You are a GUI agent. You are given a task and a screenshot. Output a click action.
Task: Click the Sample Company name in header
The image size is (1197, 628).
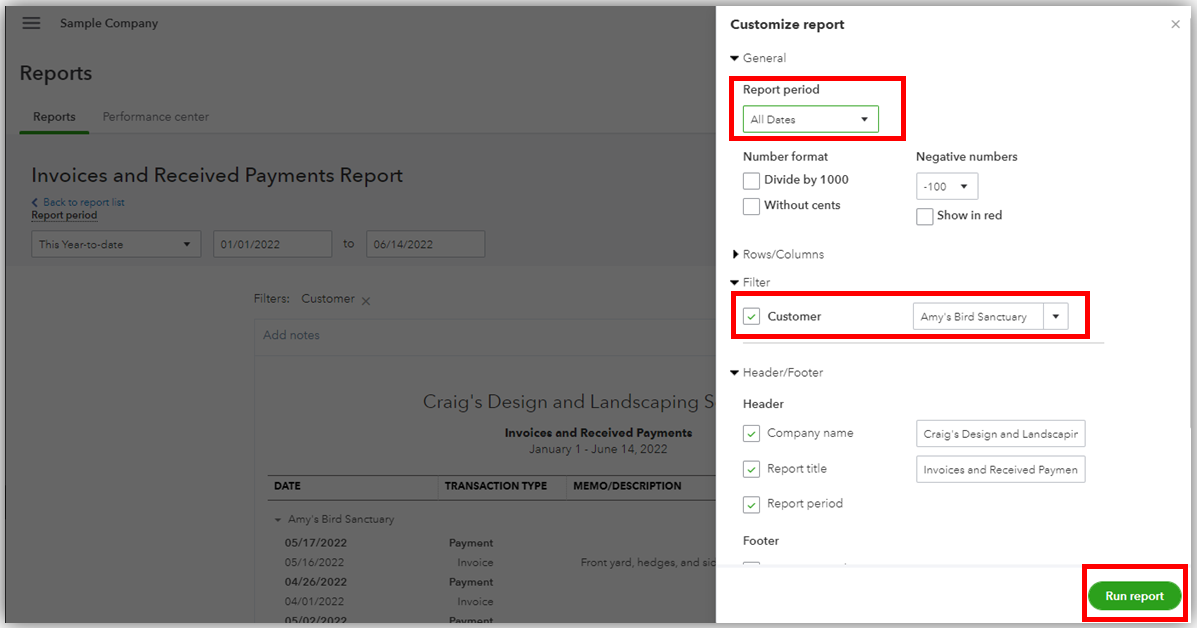coord(109,23)
